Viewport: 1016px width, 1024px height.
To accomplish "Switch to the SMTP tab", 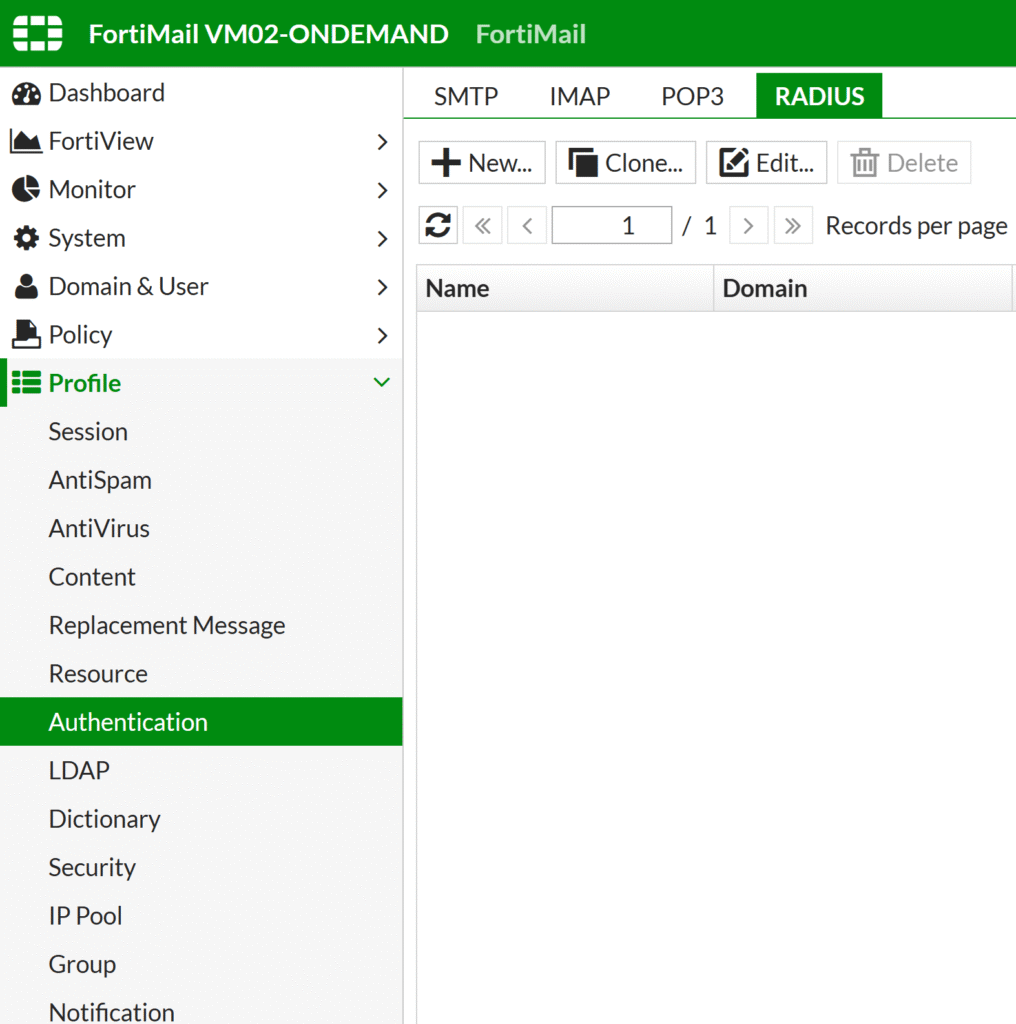I will pos(465,95).
